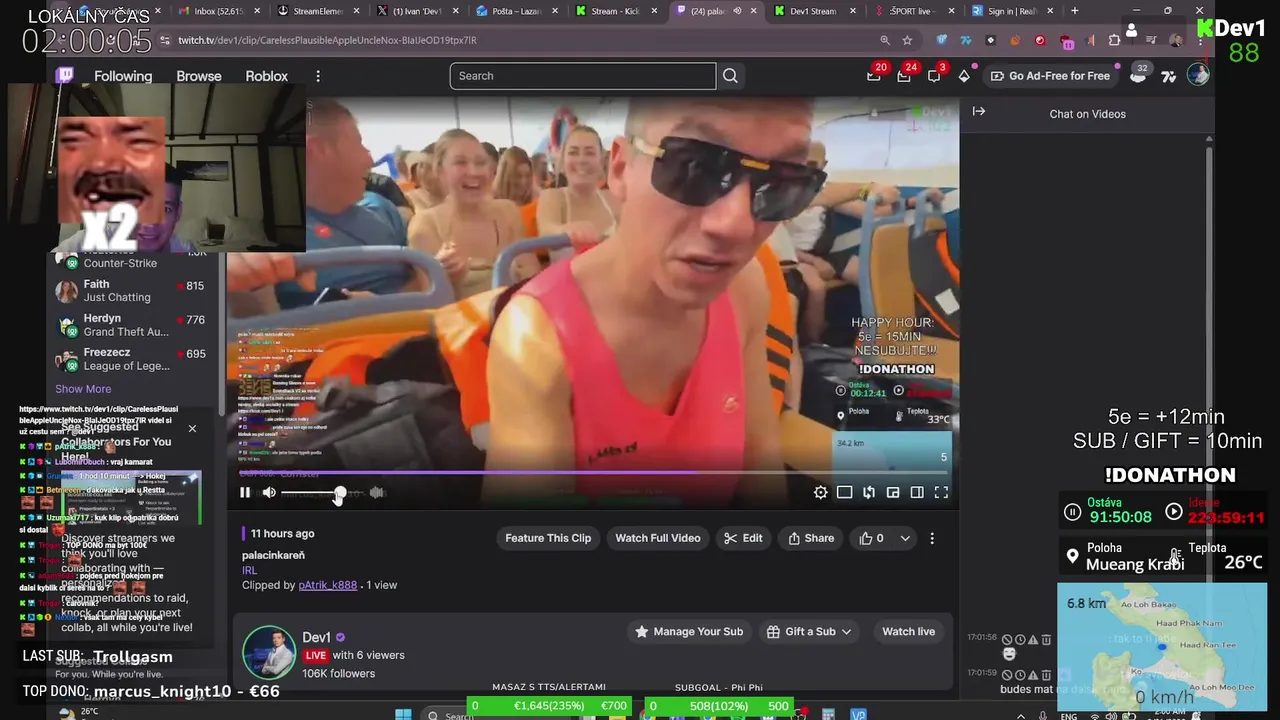Viewport: 1280px width, 720px height.
Task: Switch to the Dev1 Stream tab
Action: 817,11
